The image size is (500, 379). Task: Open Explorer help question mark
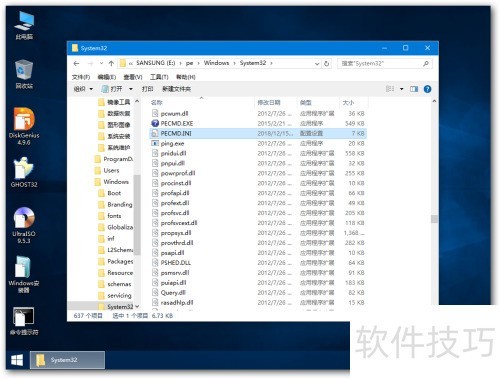[x=427, y=89]
